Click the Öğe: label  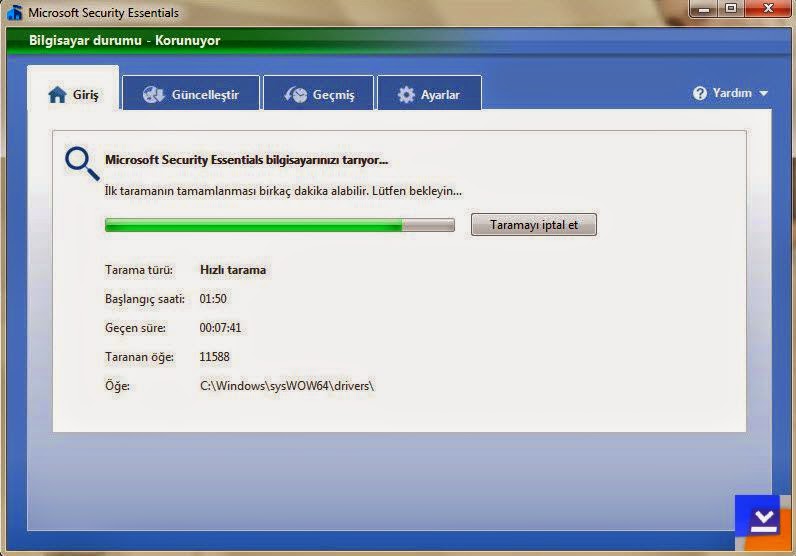[x=117, y=386]
